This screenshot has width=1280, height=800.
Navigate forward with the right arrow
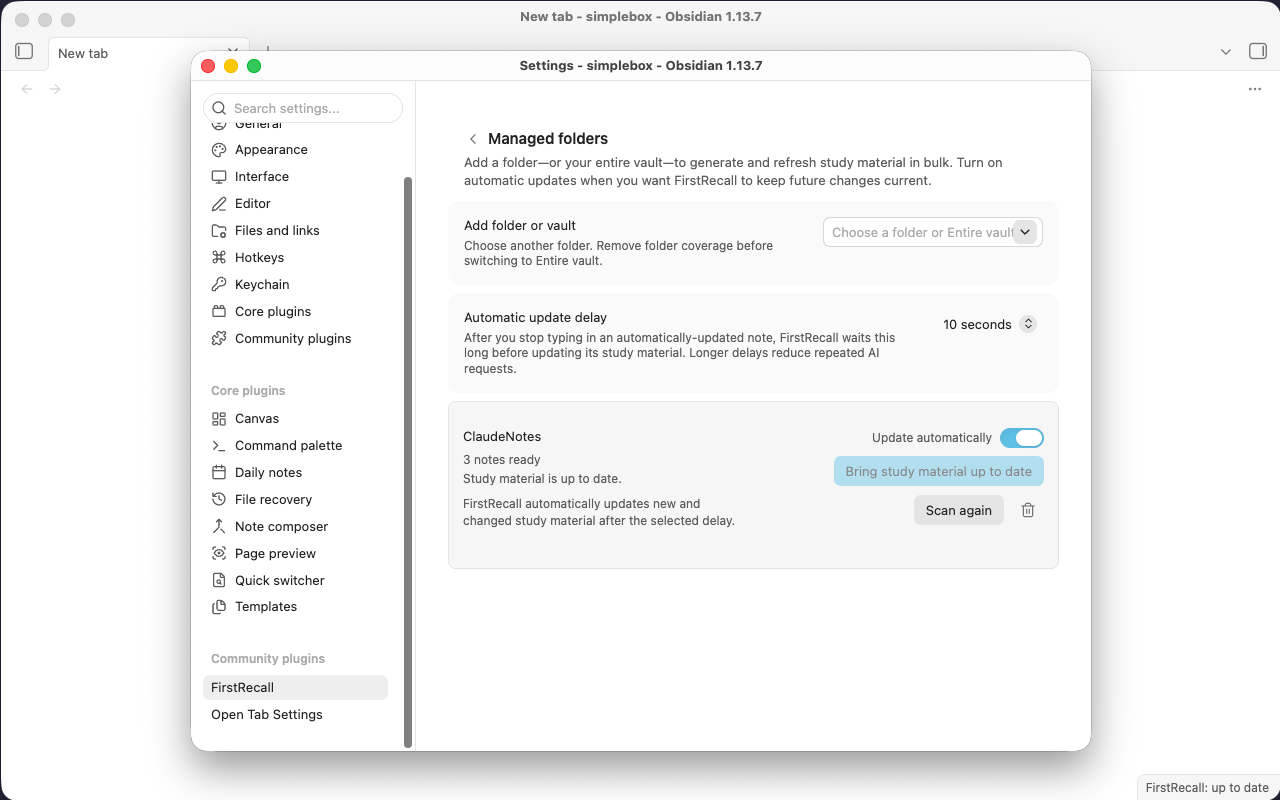pos(55,89)
